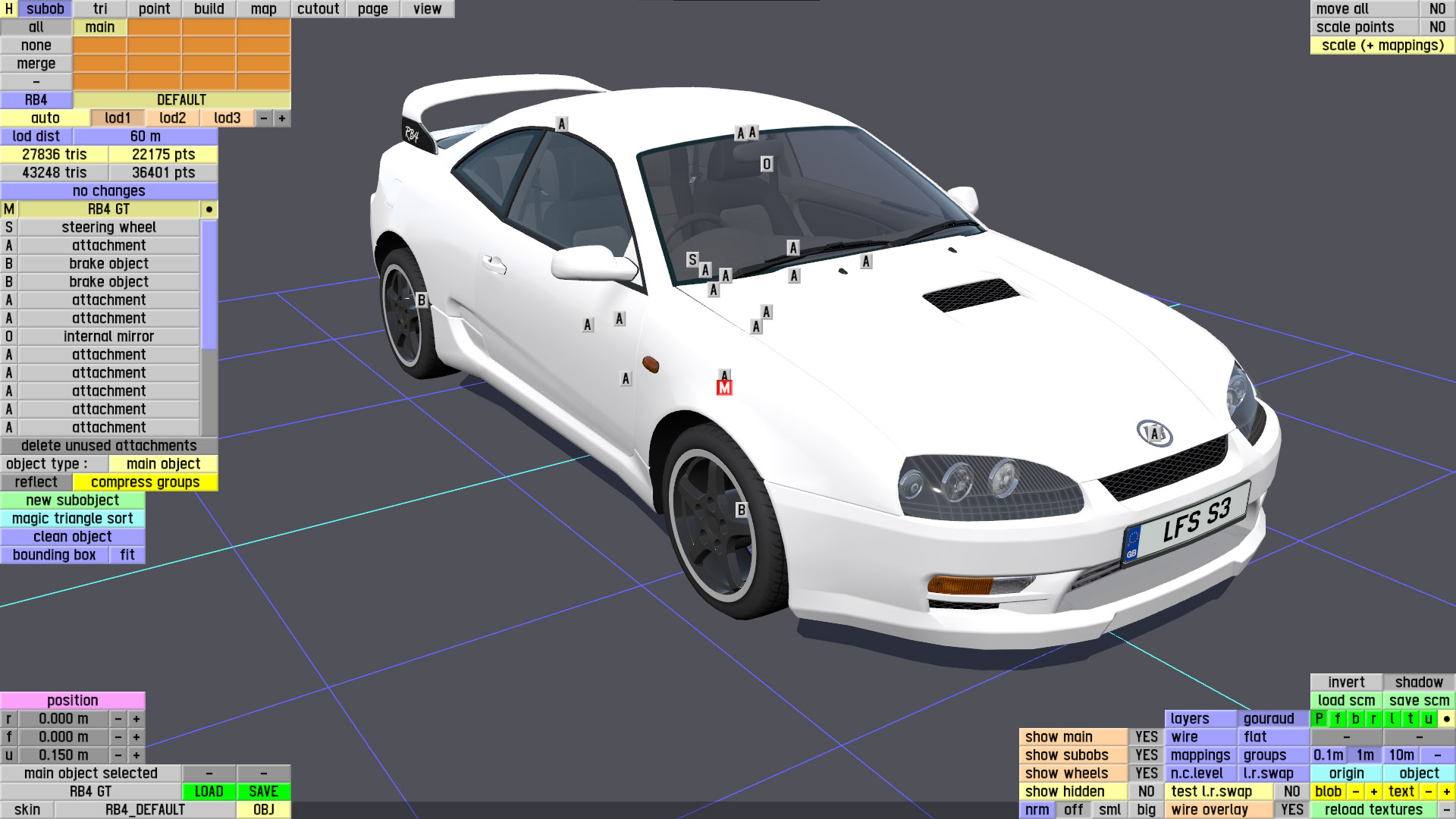Viewport: 1456px width, 819px height.
Task: Click the O internal mirror marker in viewport
Action: tap(767, 164)
